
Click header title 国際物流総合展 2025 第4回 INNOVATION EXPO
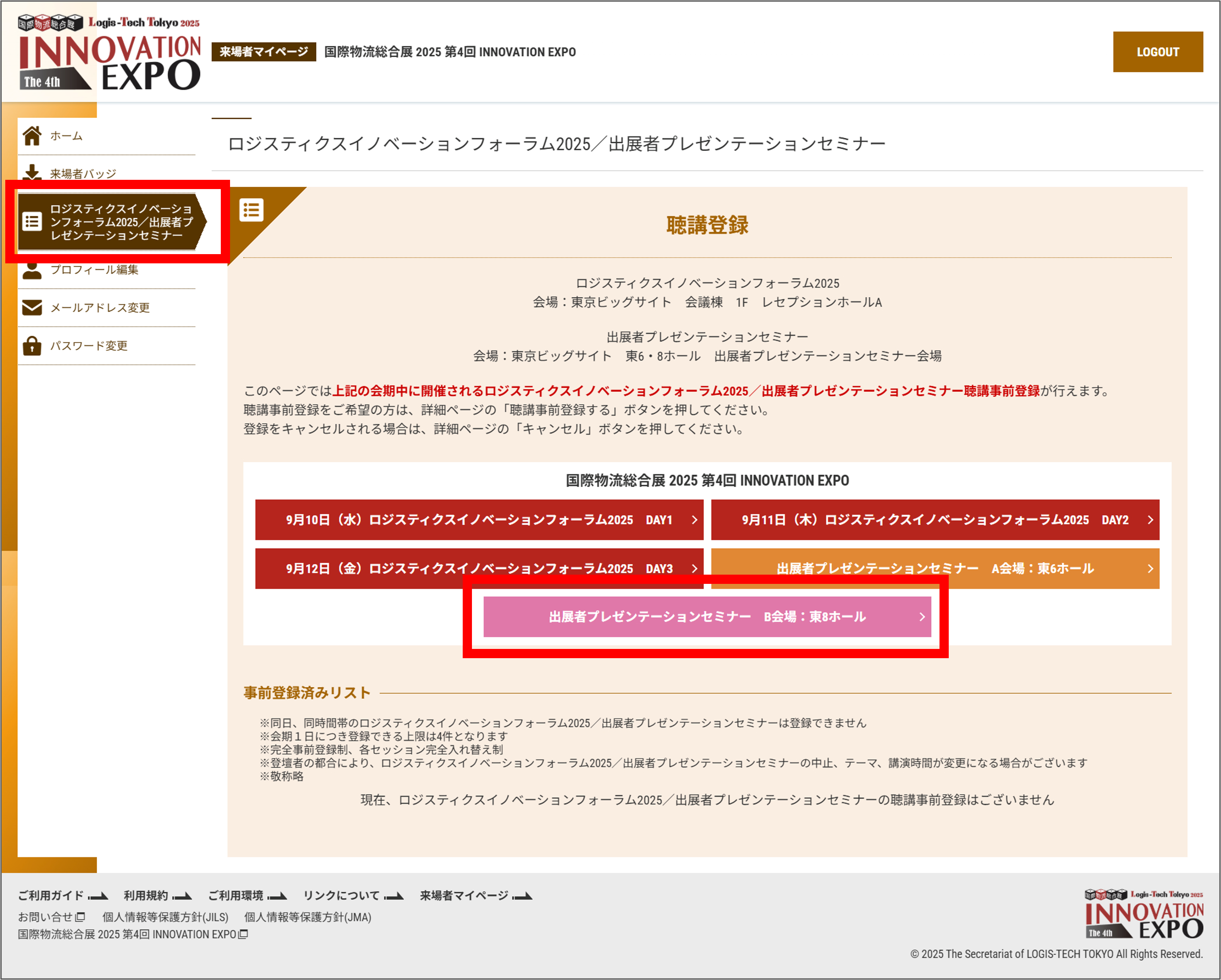pyautogui.click(x=450, y=52)
